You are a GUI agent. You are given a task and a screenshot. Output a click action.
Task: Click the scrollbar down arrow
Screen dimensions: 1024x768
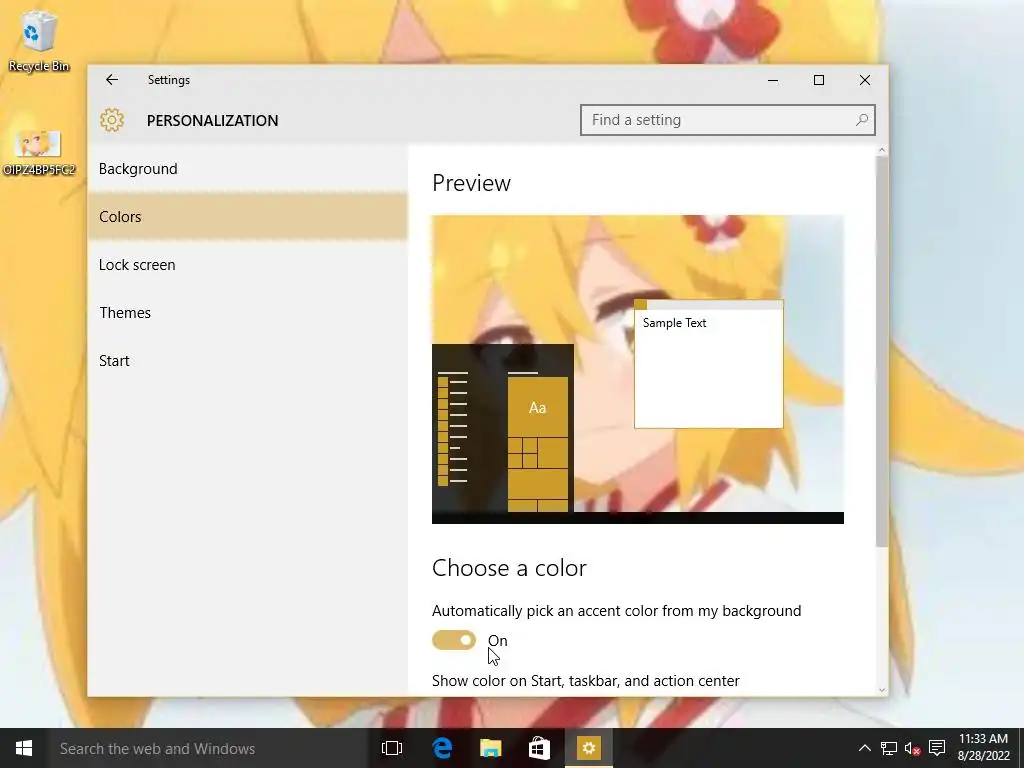[x=882, y=690]
